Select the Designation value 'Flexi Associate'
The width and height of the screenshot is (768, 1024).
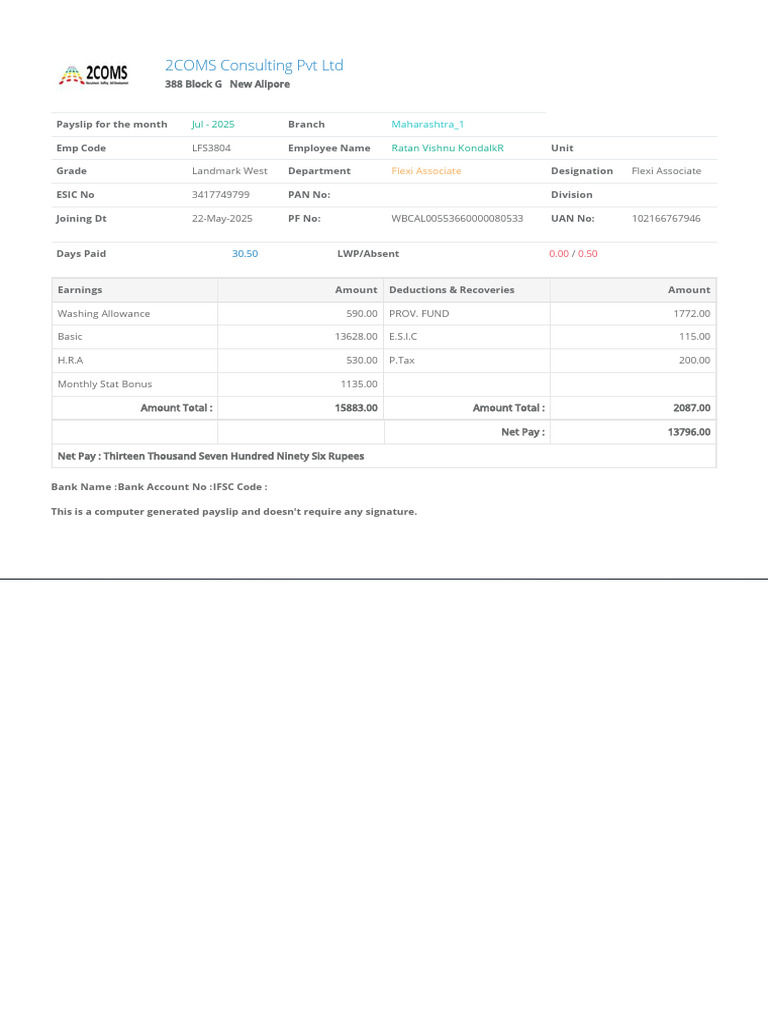(666, 171)
